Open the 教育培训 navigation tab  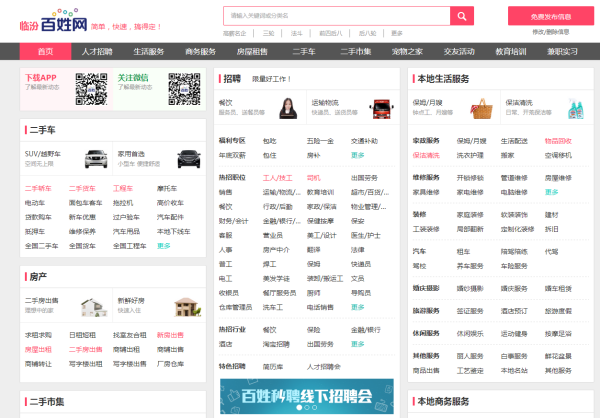click(x=511, y=51)
